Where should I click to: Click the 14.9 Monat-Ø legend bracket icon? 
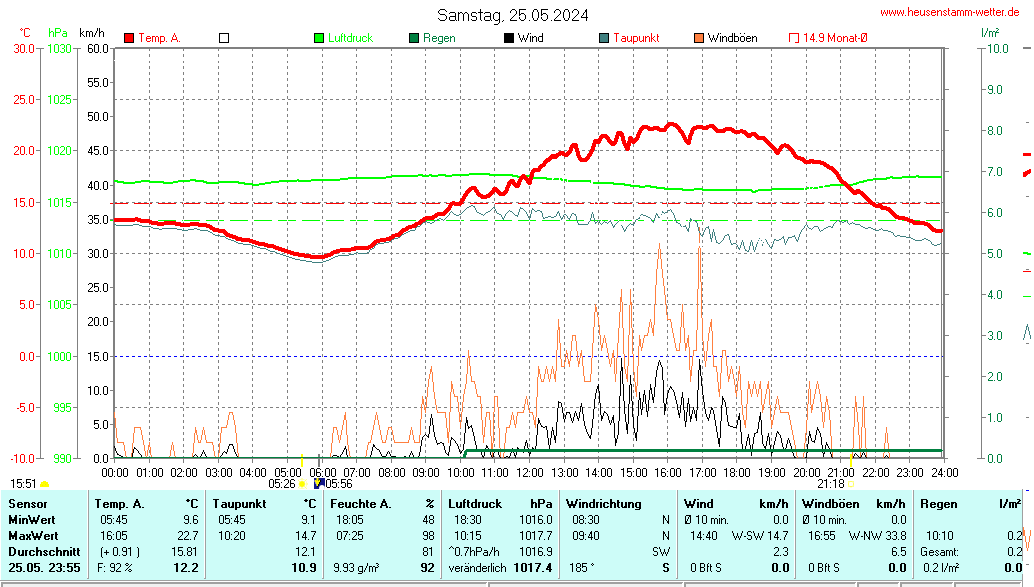(794, 38)
